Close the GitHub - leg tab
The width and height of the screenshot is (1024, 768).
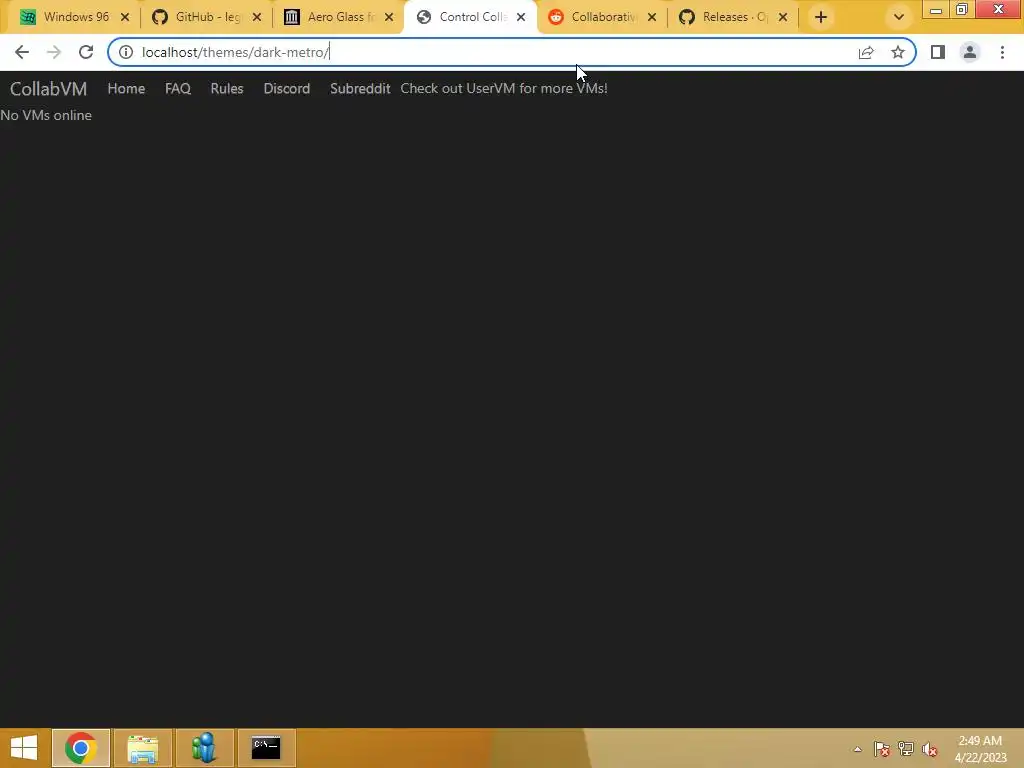257,17
